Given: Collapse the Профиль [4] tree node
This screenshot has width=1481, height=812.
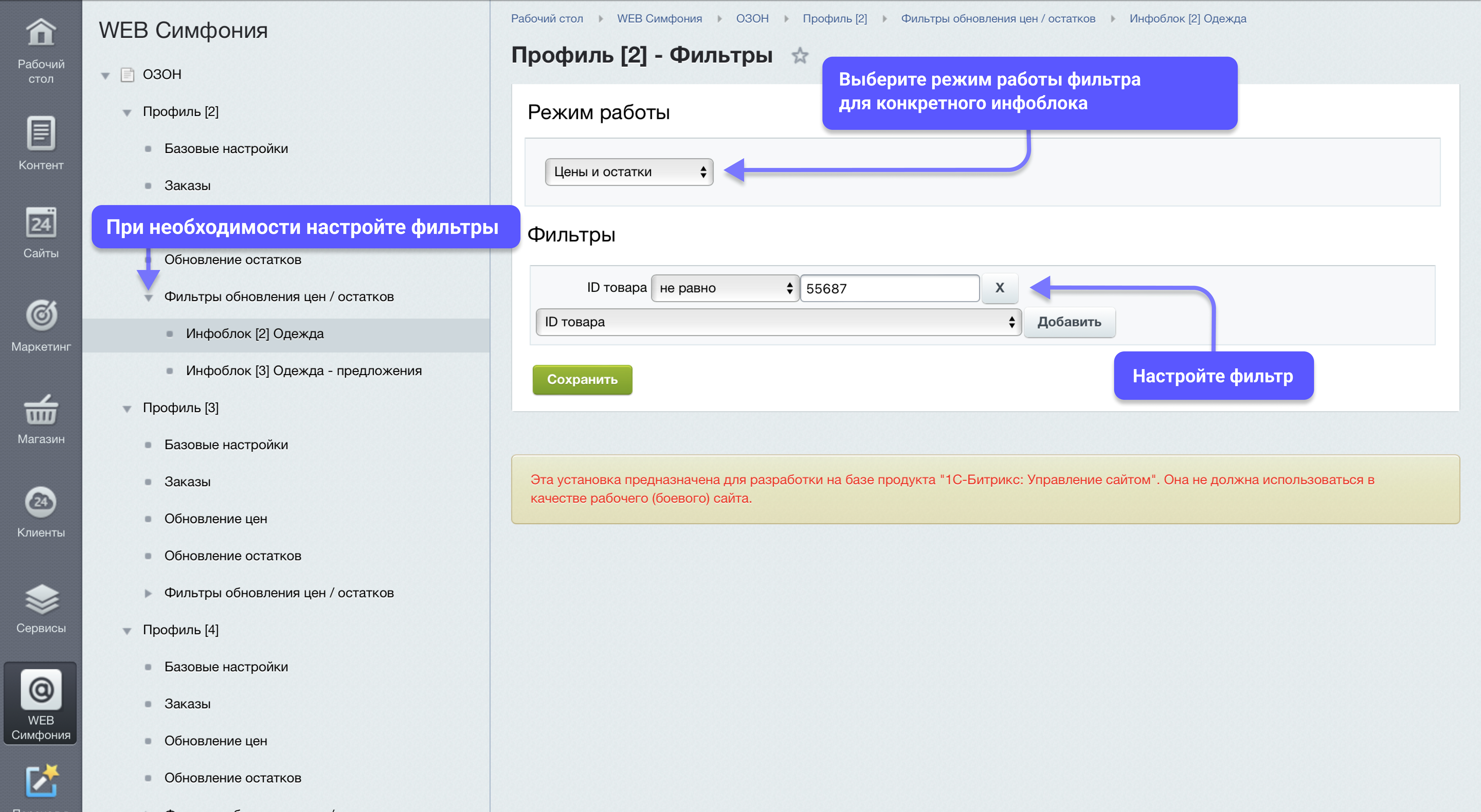Looking at the screenshot, I should [x=127, y=631].
